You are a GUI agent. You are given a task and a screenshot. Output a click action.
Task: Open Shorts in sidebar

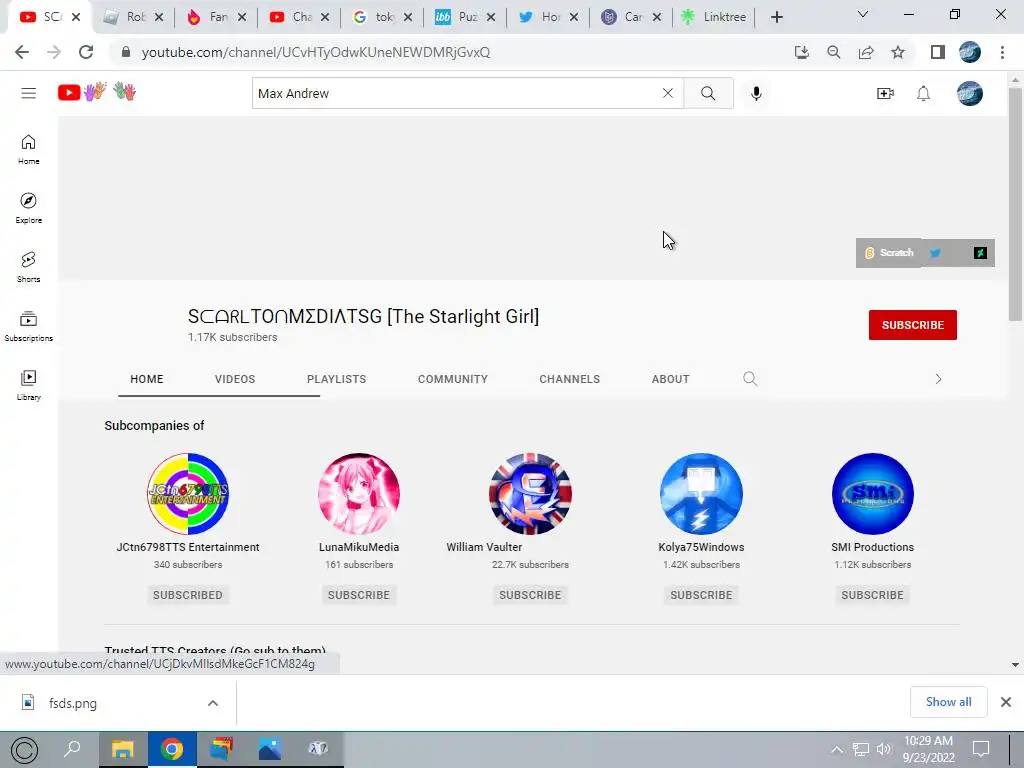pyautogui.click(x=28, y=266)
